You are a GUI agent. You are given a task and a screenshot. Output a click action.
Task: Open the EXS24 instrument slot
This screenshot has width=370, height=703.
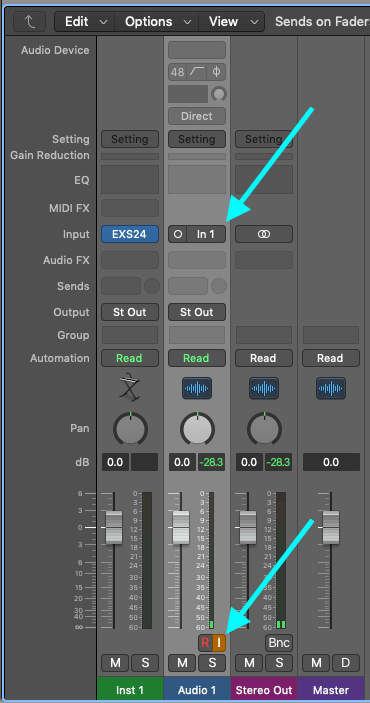click(130, 234)
